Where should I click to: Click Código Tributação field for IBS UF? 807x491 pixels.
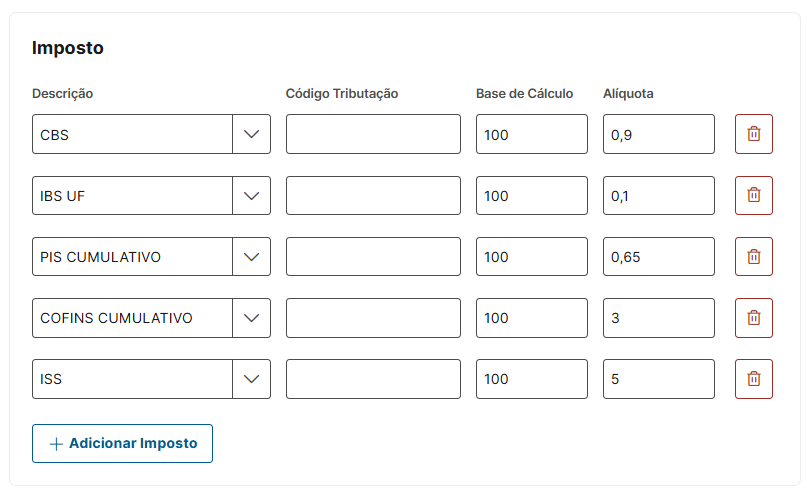(373, 196)
